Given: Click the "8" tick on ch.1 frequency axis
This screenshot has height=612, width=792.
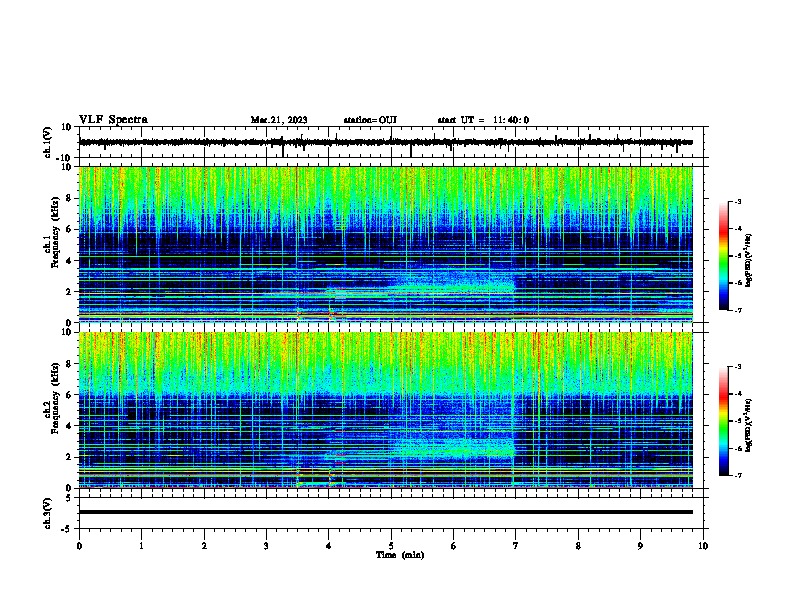Looking at the screenshot, I should click(70, 198).
